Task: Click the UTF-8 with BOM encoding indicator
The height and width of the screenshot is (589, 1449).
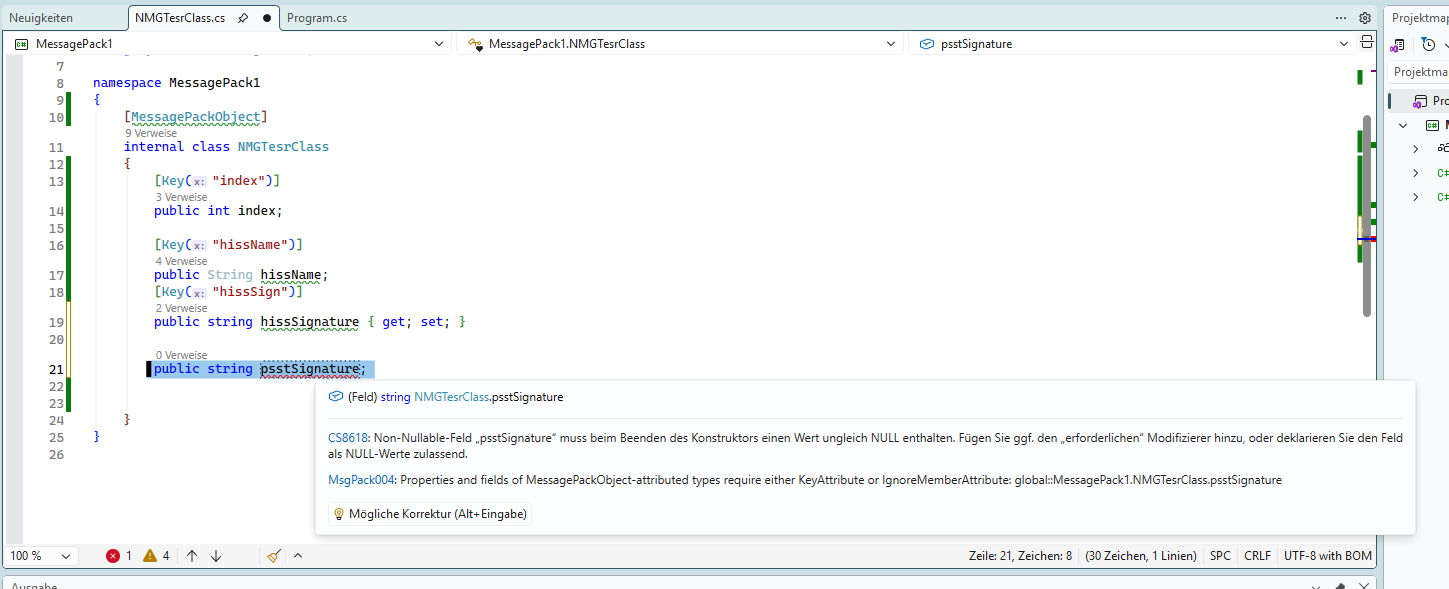Action: 1328,556
